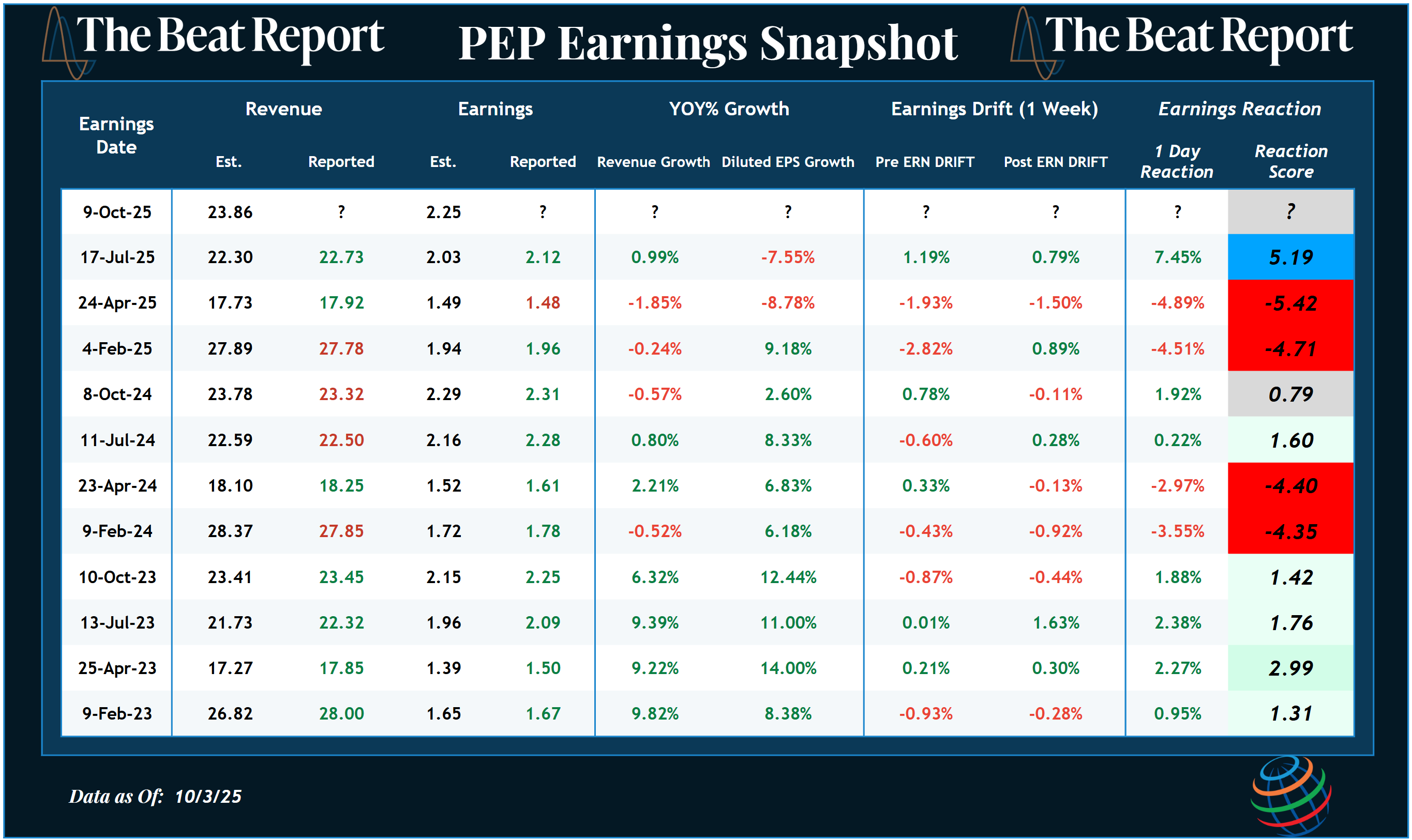Click the Post ERN DRIFT header
1412x840 pixels.
(1055, 162)
